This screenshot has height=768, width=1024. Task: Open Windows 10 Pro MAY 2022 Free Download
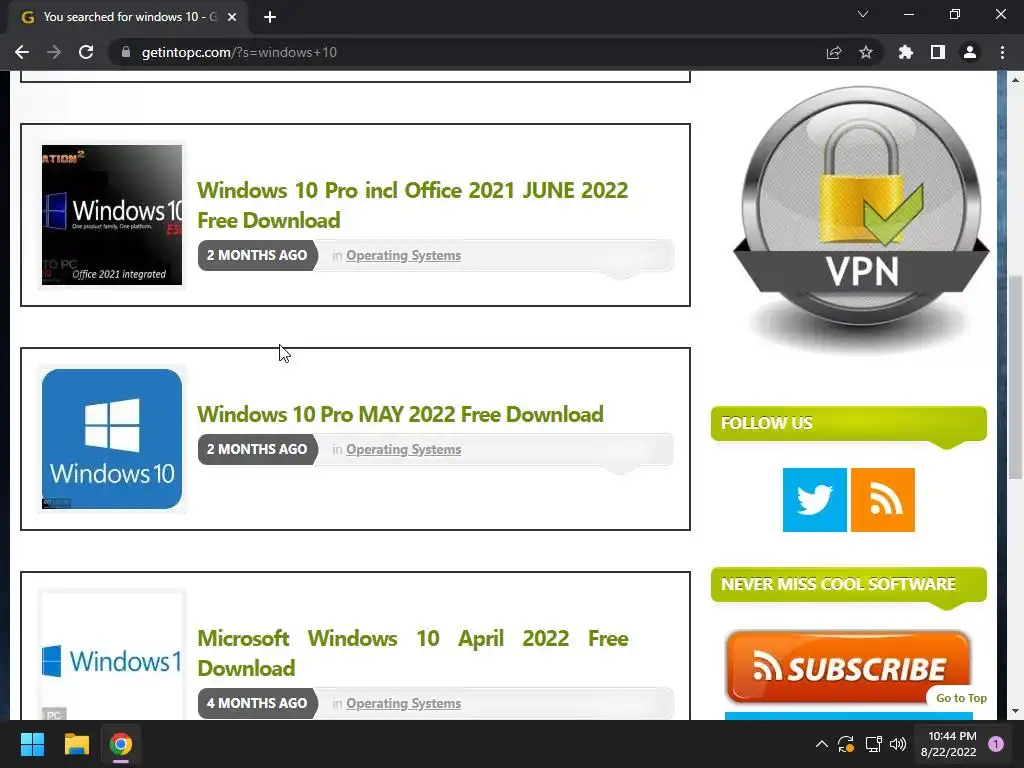click(x=400, y=414)
